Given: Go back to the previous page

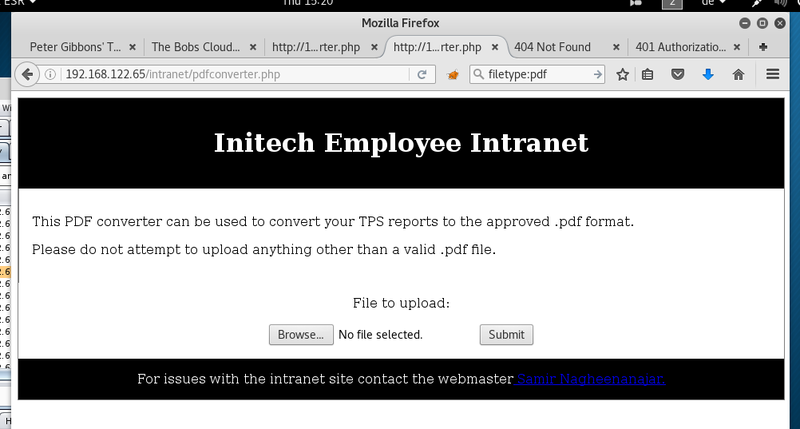Looking at the screenshot, I should tap(26, 74).
